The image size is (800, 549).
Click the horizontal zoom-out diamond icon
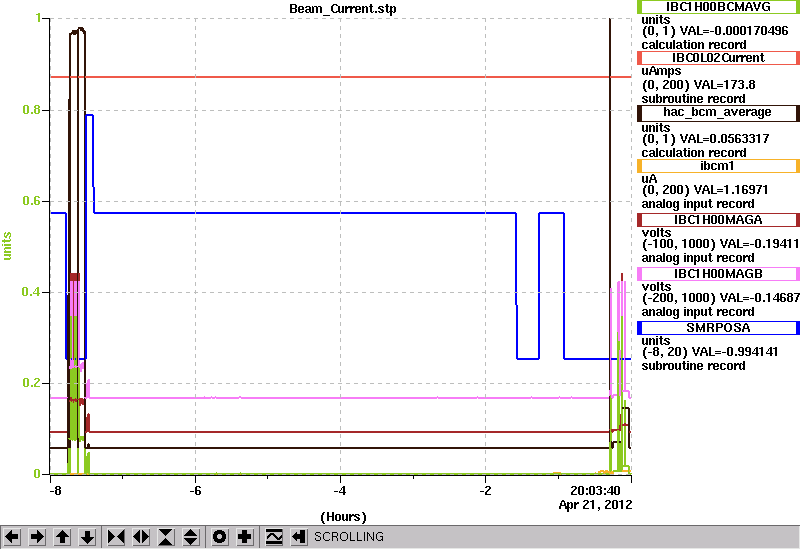(141, 537)
